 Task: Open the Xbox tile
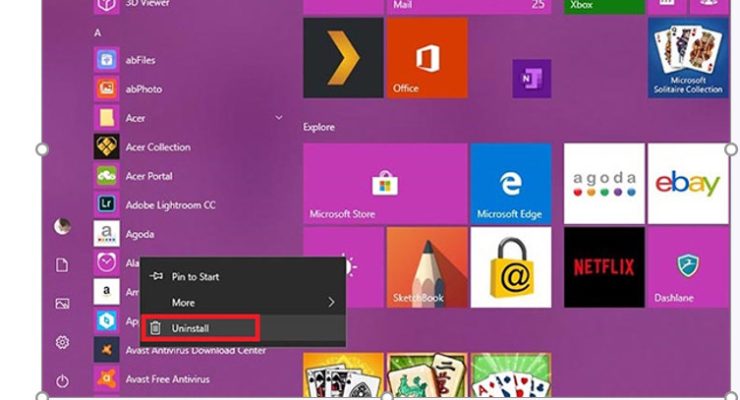click(604, 7)
